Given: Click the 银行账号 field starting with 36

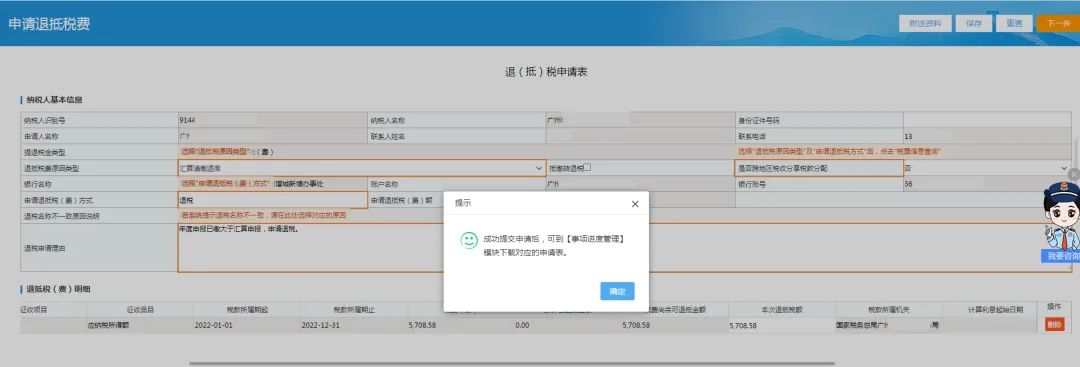Looking at the screenshot, I should (986, 185).
